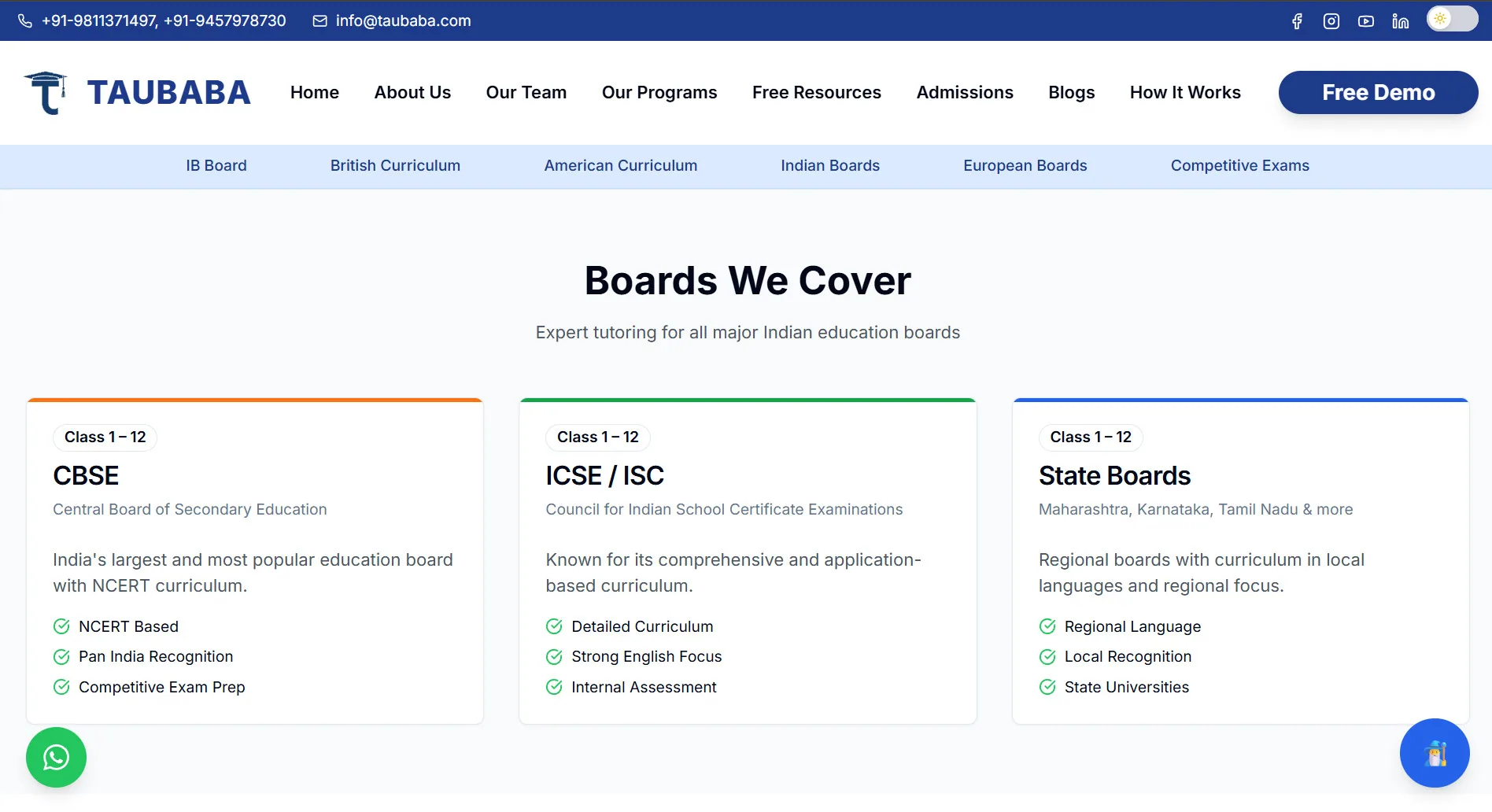Screen dimensions: 1492x812
Task: Open the YouTube social icon
Action: pos(1366,21)
